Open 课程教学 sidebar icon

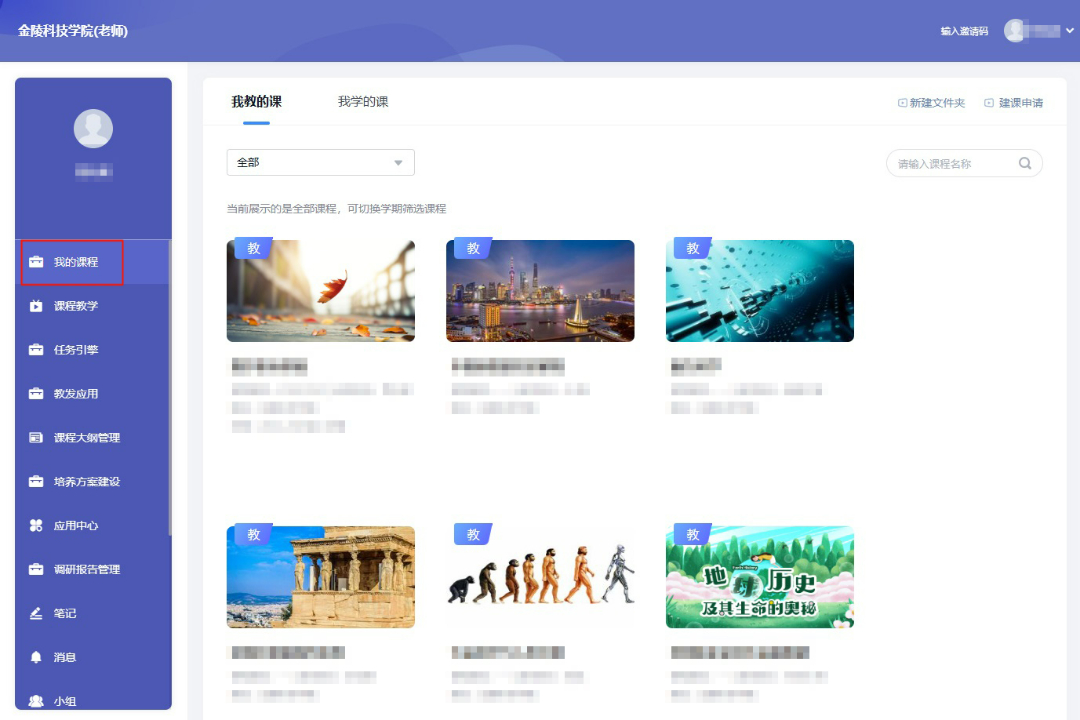click(x=36, y=306)
